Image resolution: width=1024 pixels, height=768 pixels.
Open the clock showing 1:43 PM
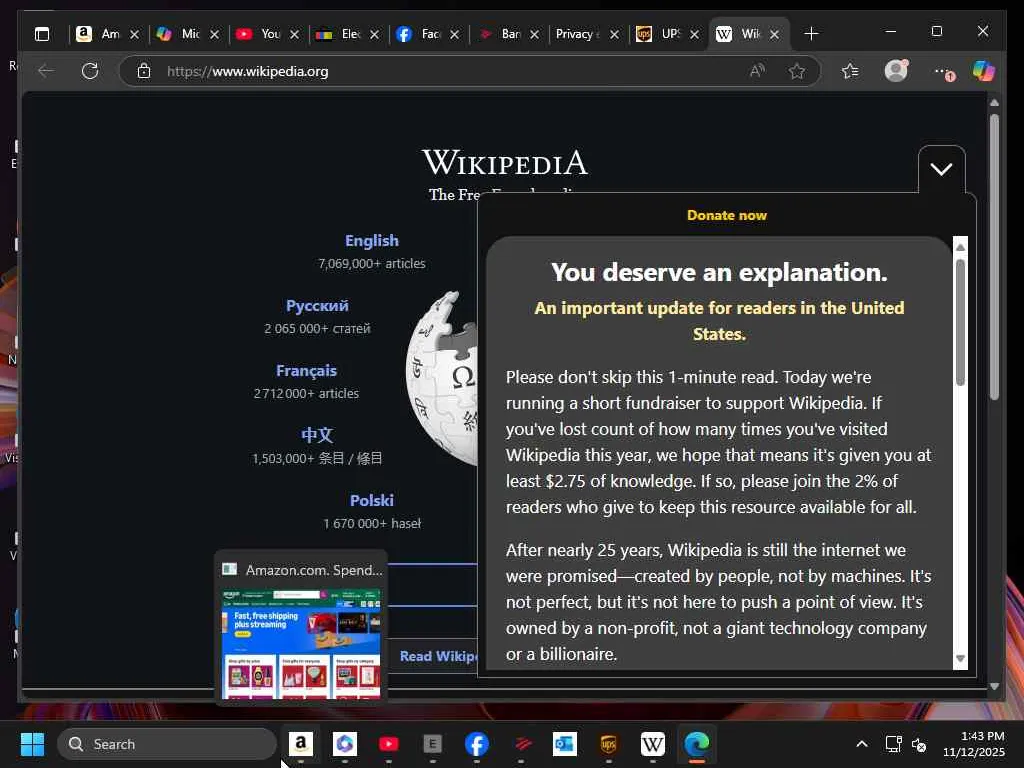point(974,744)
